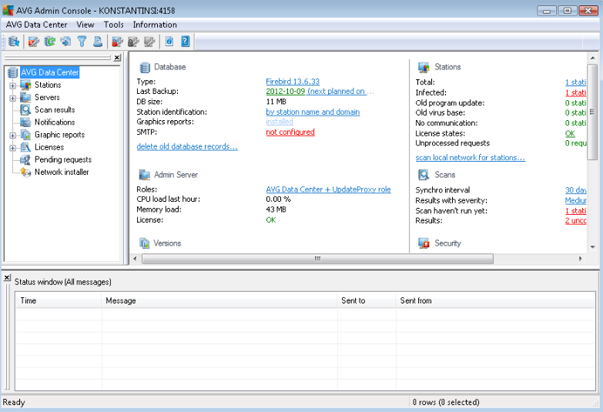Select Graphic reports tree item

(x=60, y=135)
